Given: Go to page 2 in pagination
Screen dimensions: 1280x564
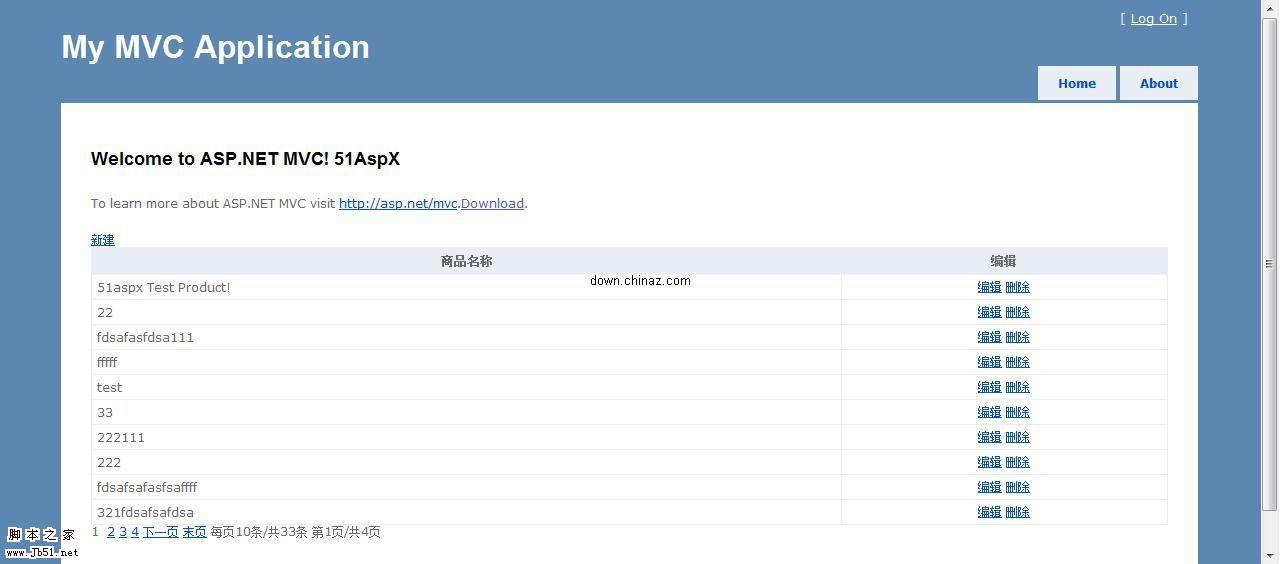Looking at the screenshot, I should (111, 532).
